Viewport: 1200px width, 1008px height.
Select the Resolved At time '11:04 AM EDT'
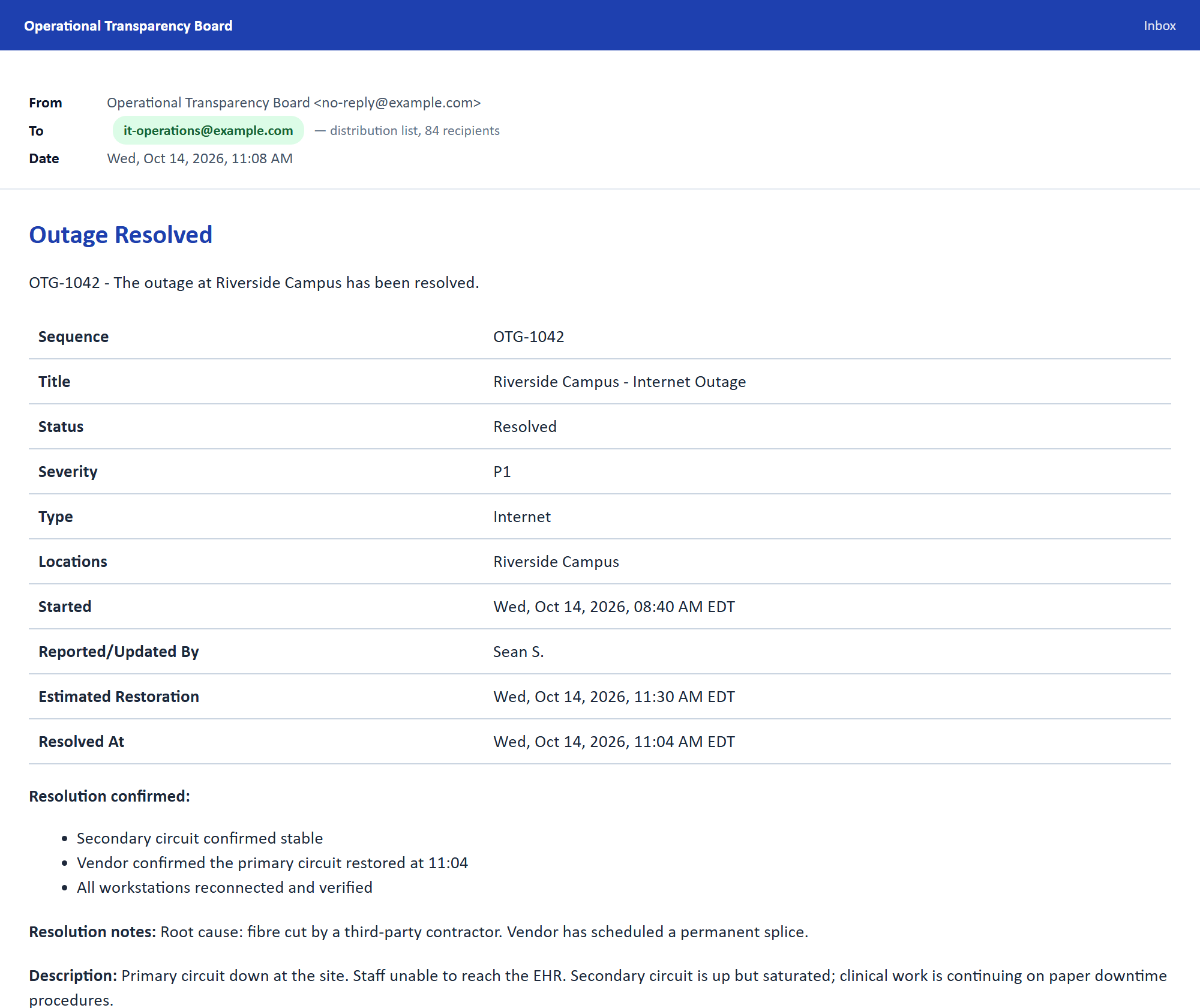684,742
